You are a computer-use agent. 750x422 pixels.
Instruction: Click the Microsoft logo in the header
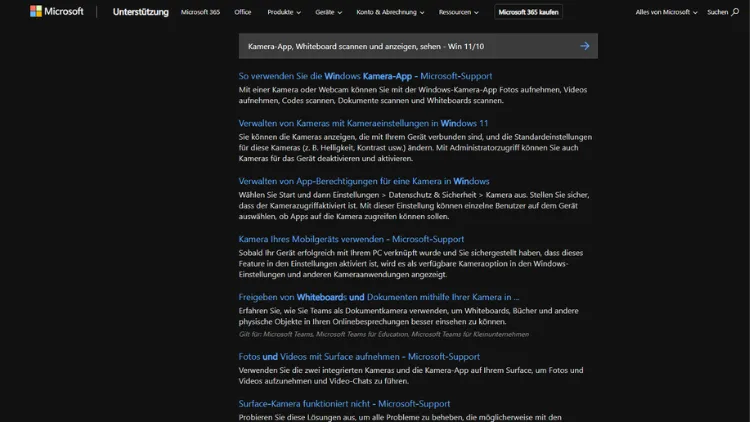point(56,11)
